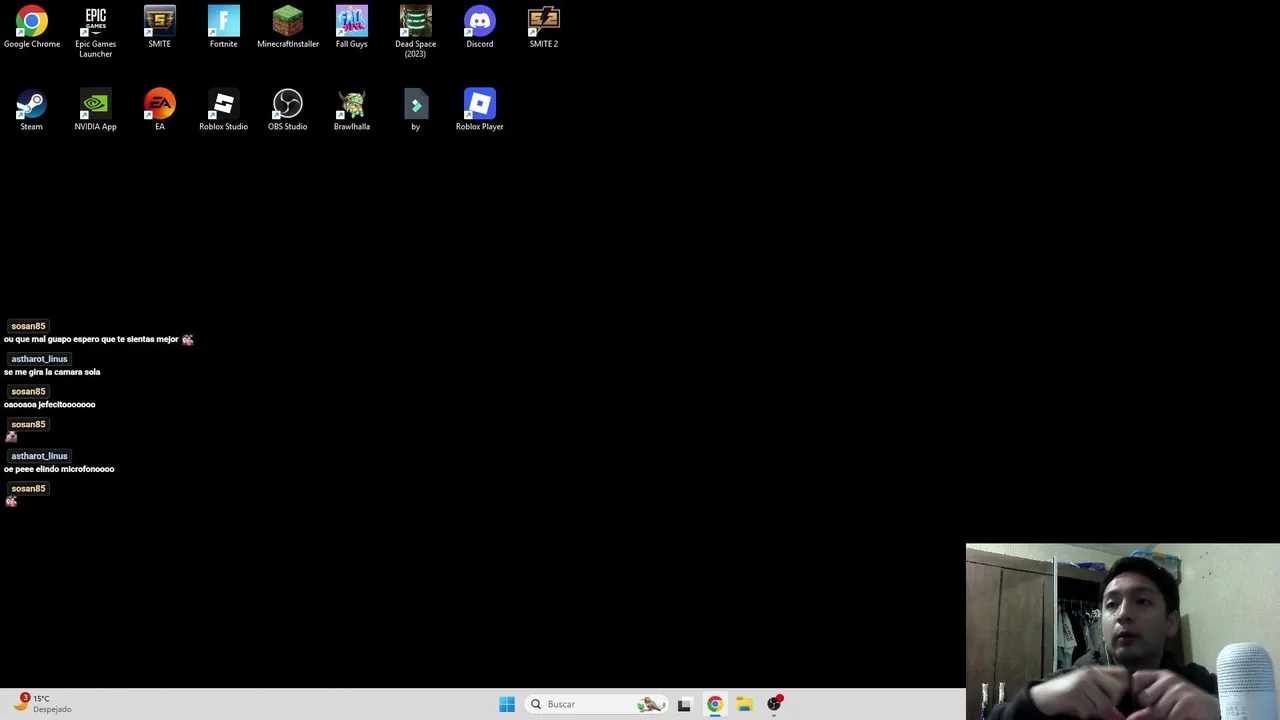Screen dimensions: 1280x720
Task: Select the EA app desktop icon
Action: click(159, 110)
